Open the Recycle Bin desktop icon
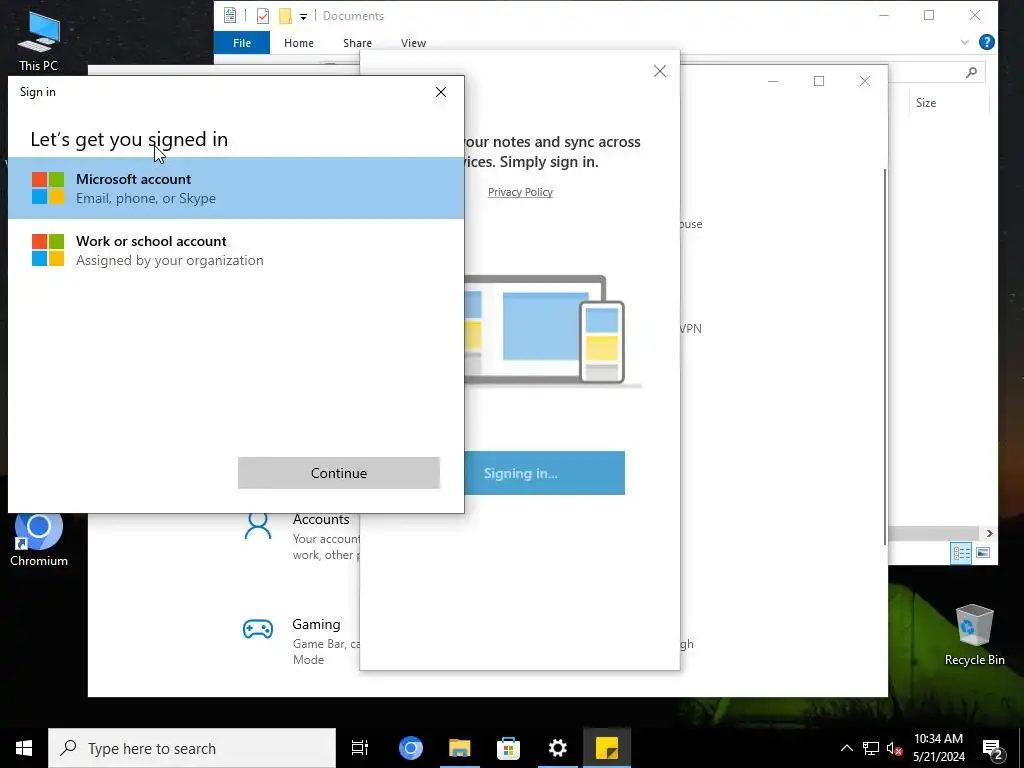Viewport: 1024px width, 768px height. (x=974, y=635)
